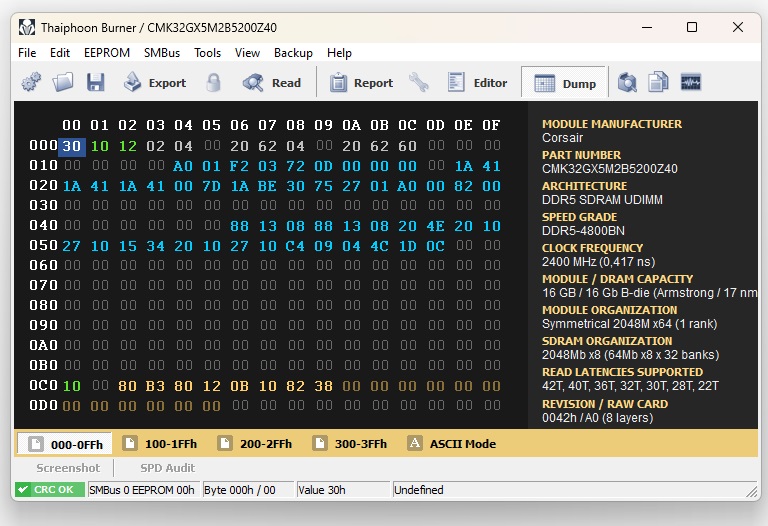This screenshot has height=526, width=768.
Task: Select byte 38 in row 0C0
Action: (x=324, y=386)
